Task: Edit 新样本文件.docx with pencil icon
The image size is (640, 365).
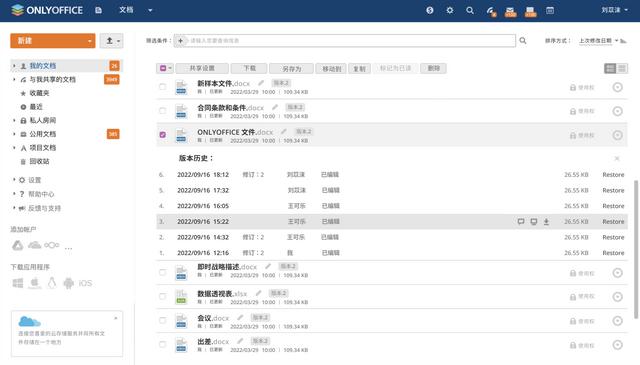Action: click(261, 83)
